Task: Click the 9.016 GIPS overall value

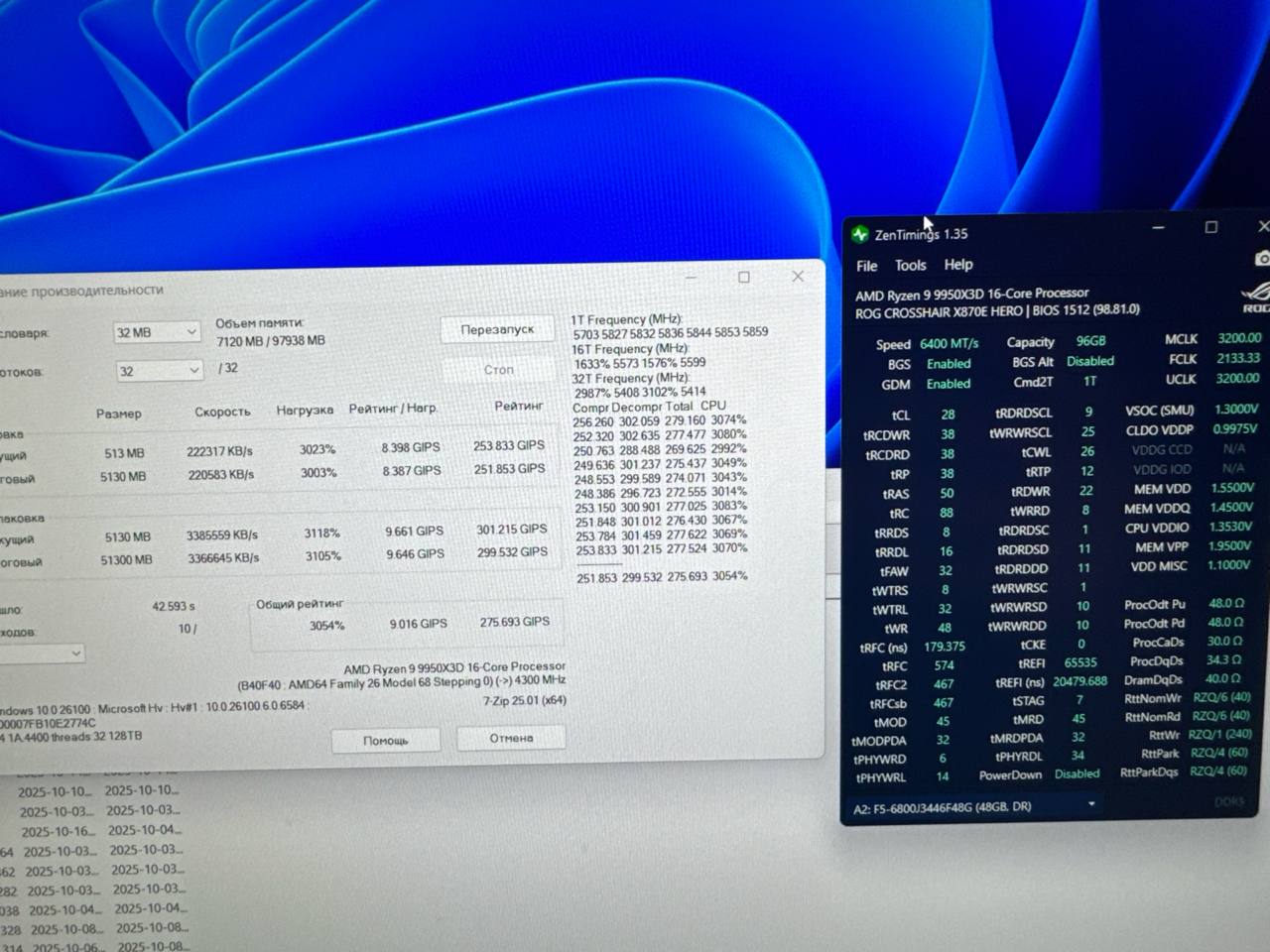Action: (x=418, y=624)
